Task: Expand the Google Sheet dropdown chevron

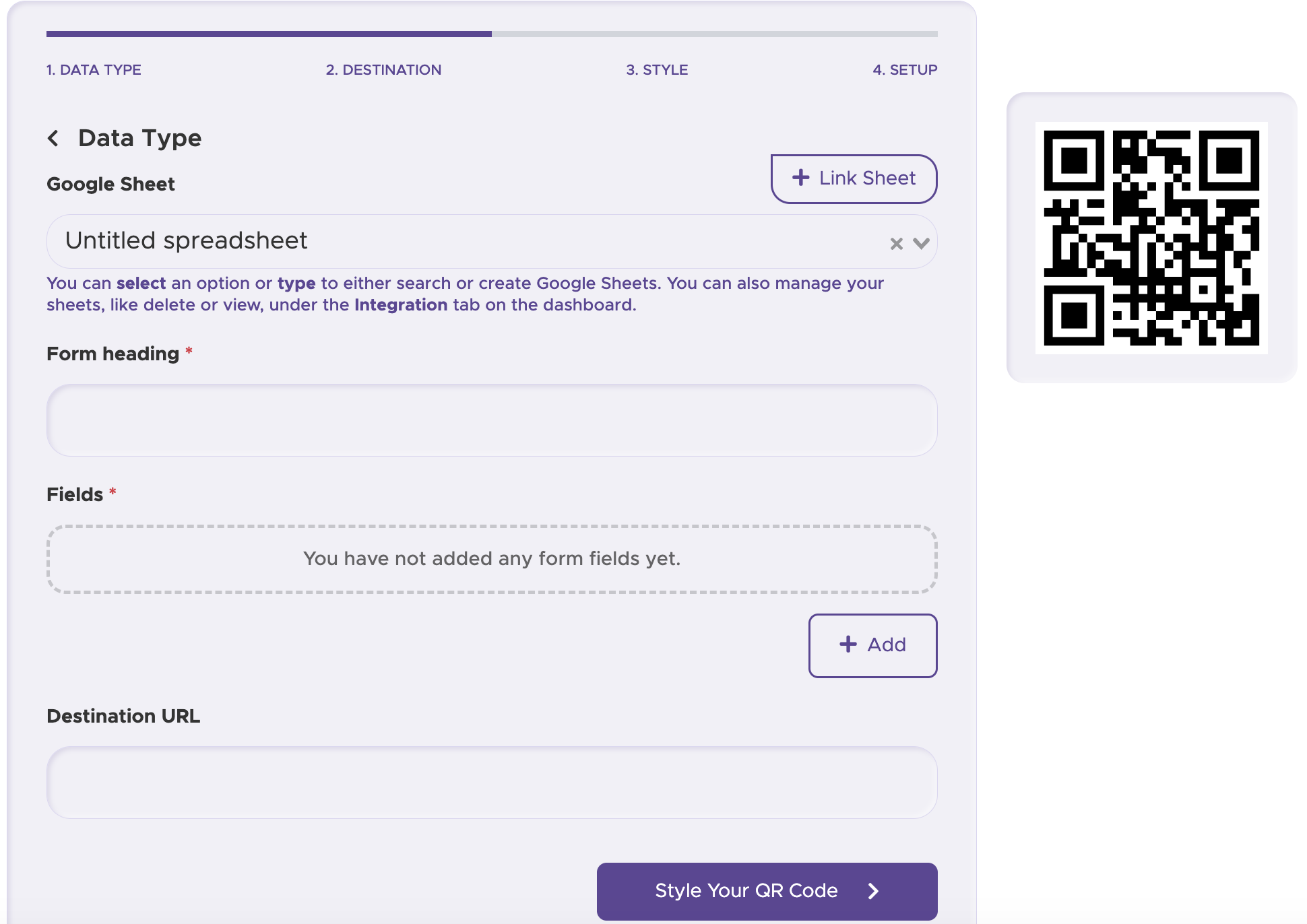Action: 922,244
